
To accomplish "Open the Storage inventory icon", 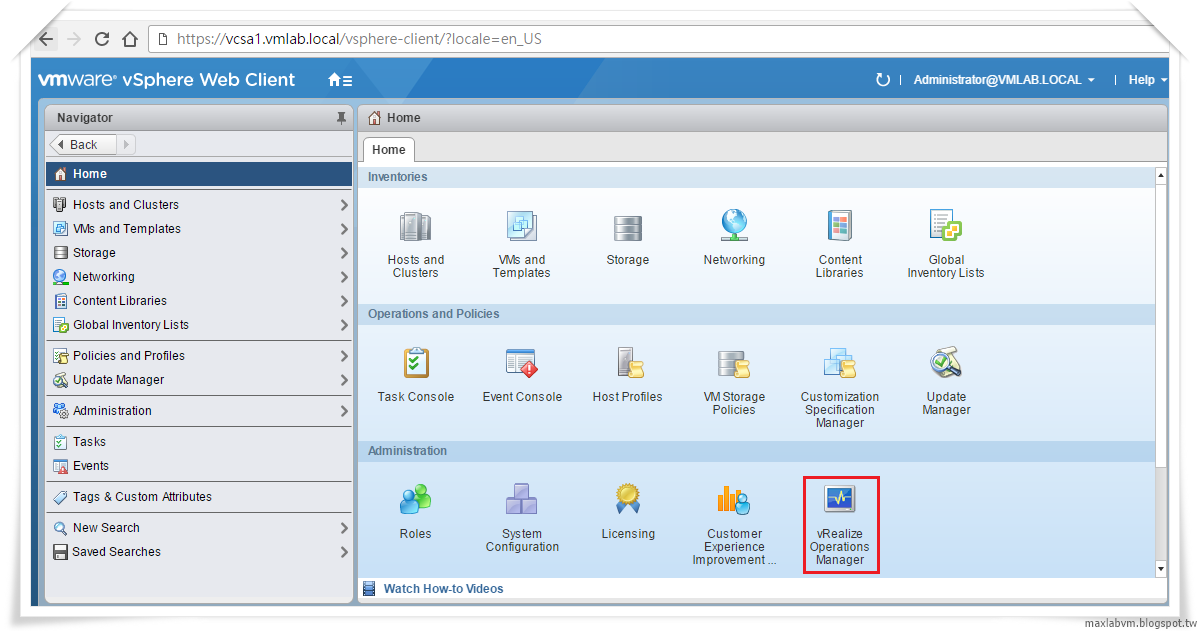I will (x=627, y=227).
